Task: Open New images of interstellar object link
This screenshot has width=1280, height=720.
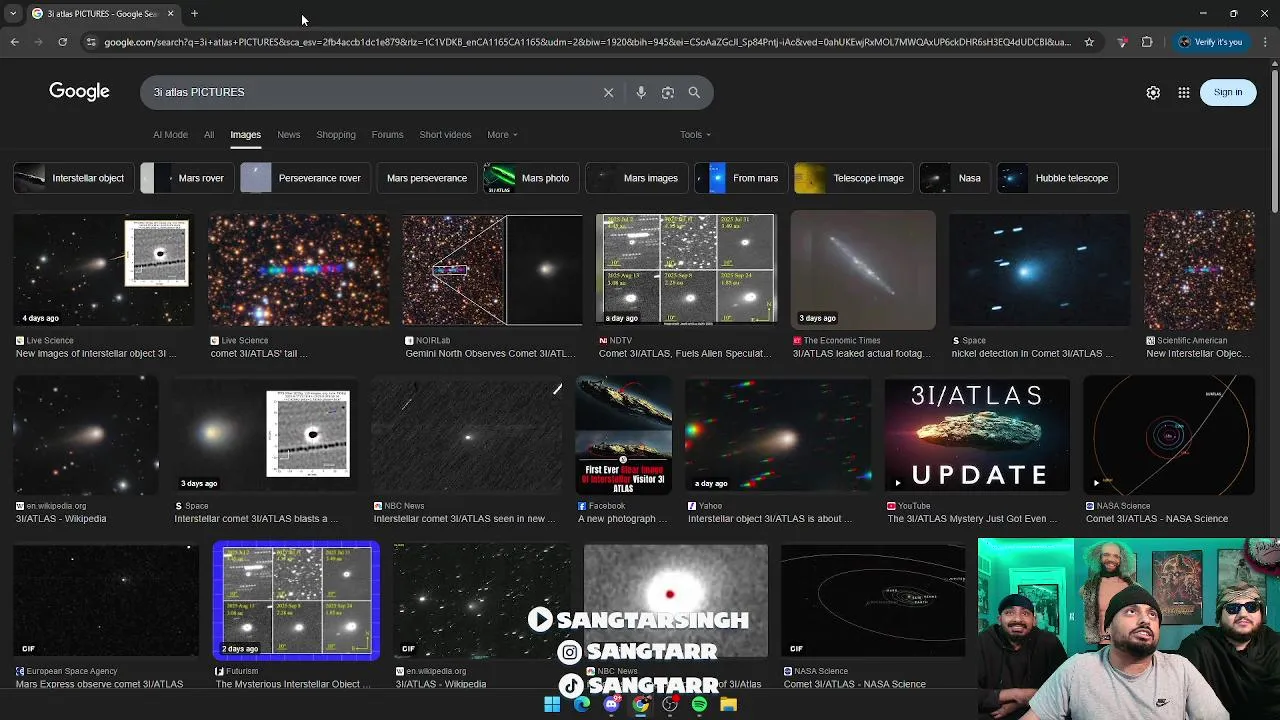Action: click(x=96, y=354)
